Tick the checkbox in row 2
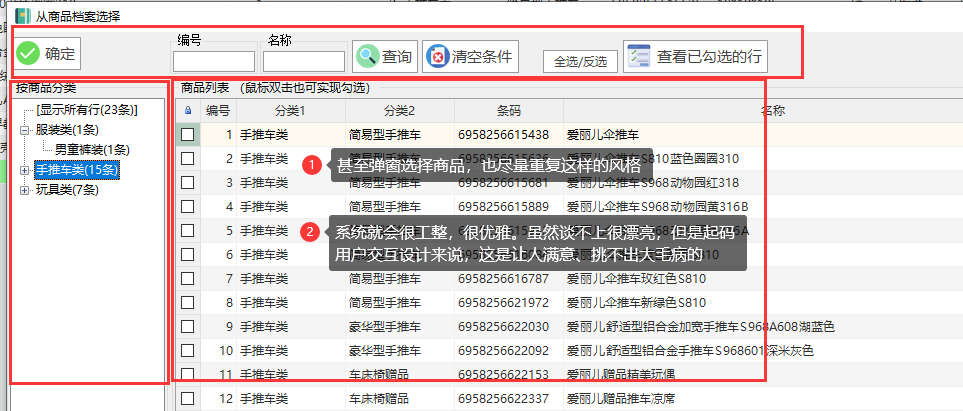 click(x=187, y=159)
